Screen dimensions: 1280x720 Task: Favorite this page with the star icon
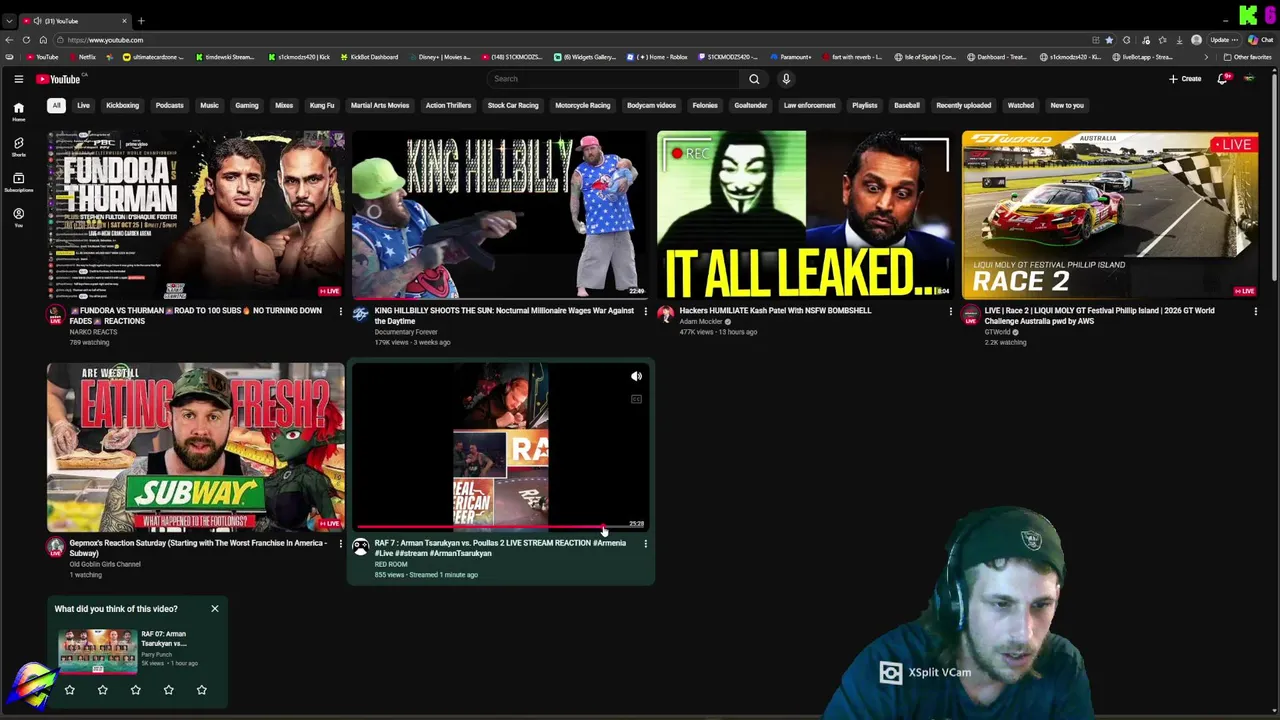click(x=1108, y=40)
